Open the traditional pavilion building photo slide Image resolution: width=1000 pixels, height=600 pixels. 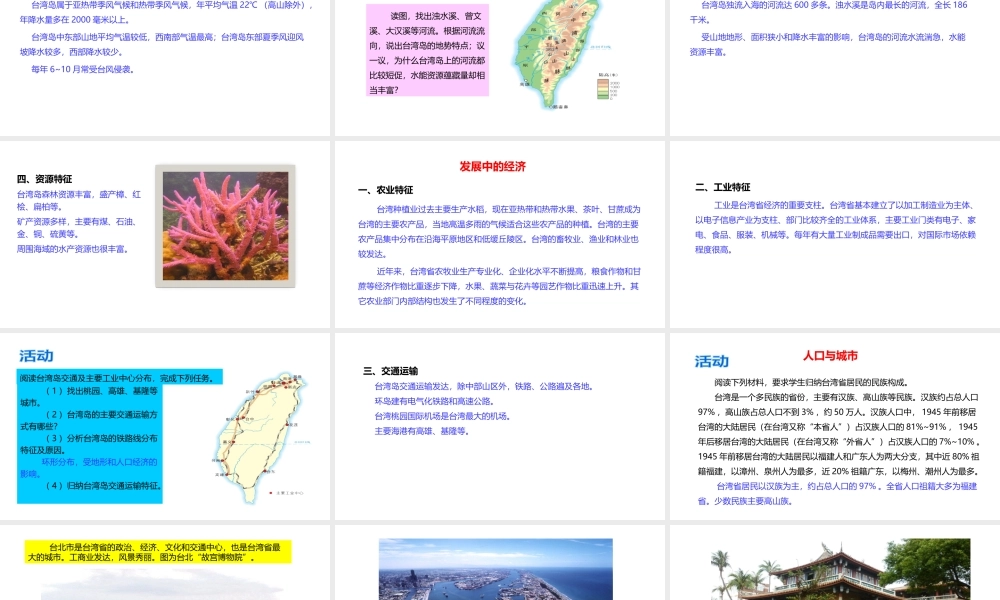(835, 562)
